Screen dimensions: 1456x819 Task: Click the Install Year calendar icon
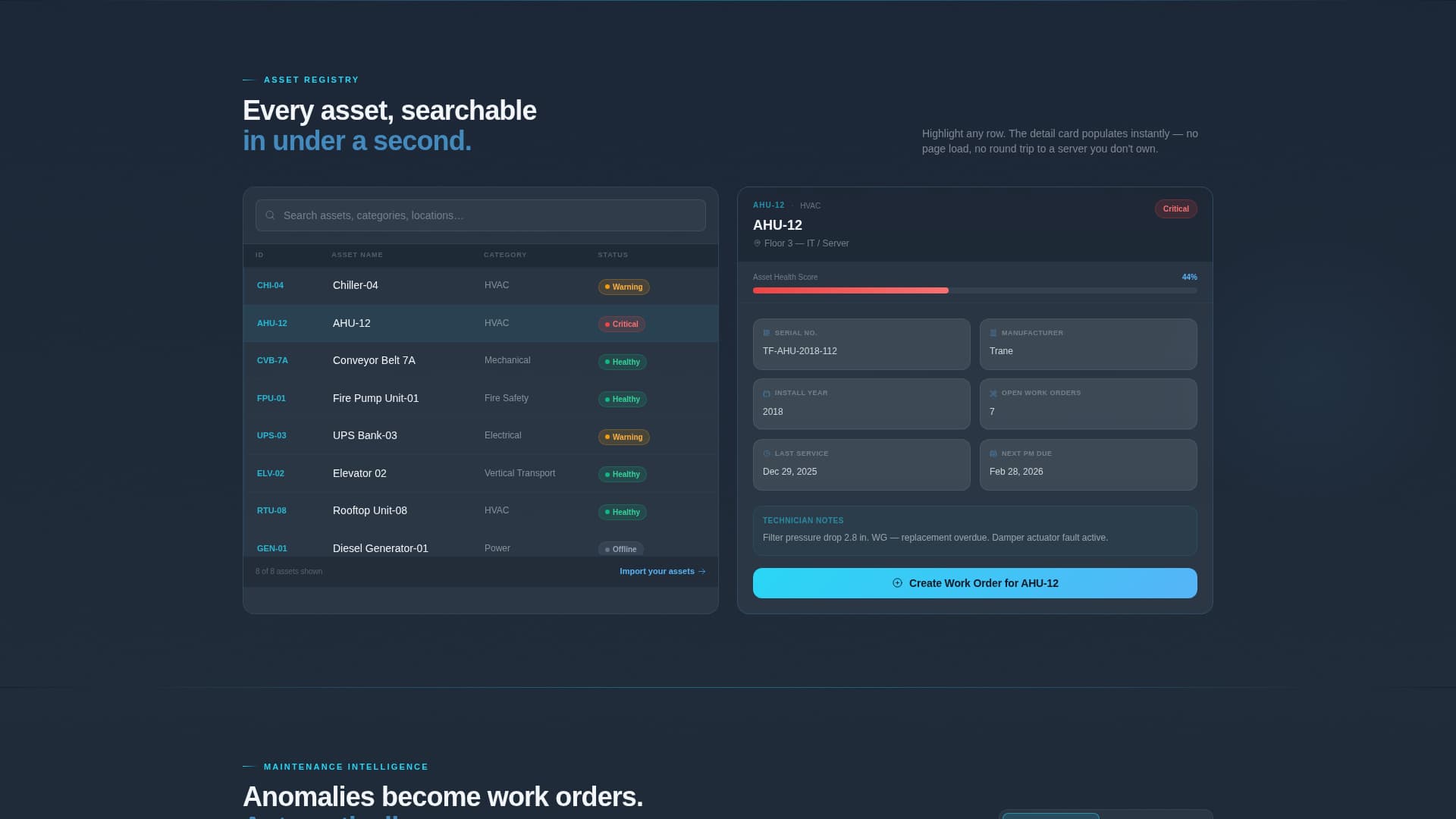pos(766,394)
